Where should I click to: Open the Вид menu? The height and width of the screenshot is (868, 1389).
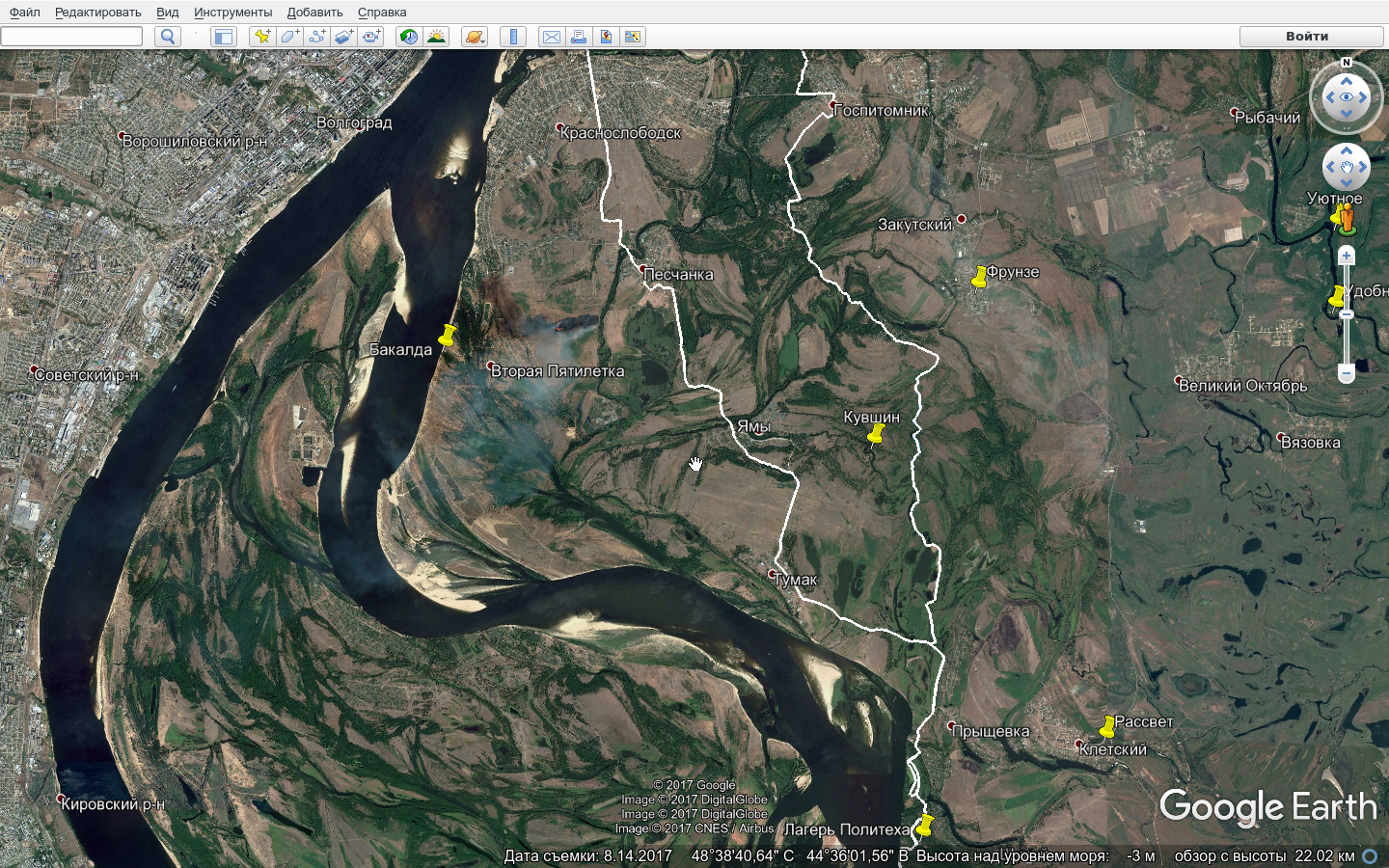(x=168, y=13)
